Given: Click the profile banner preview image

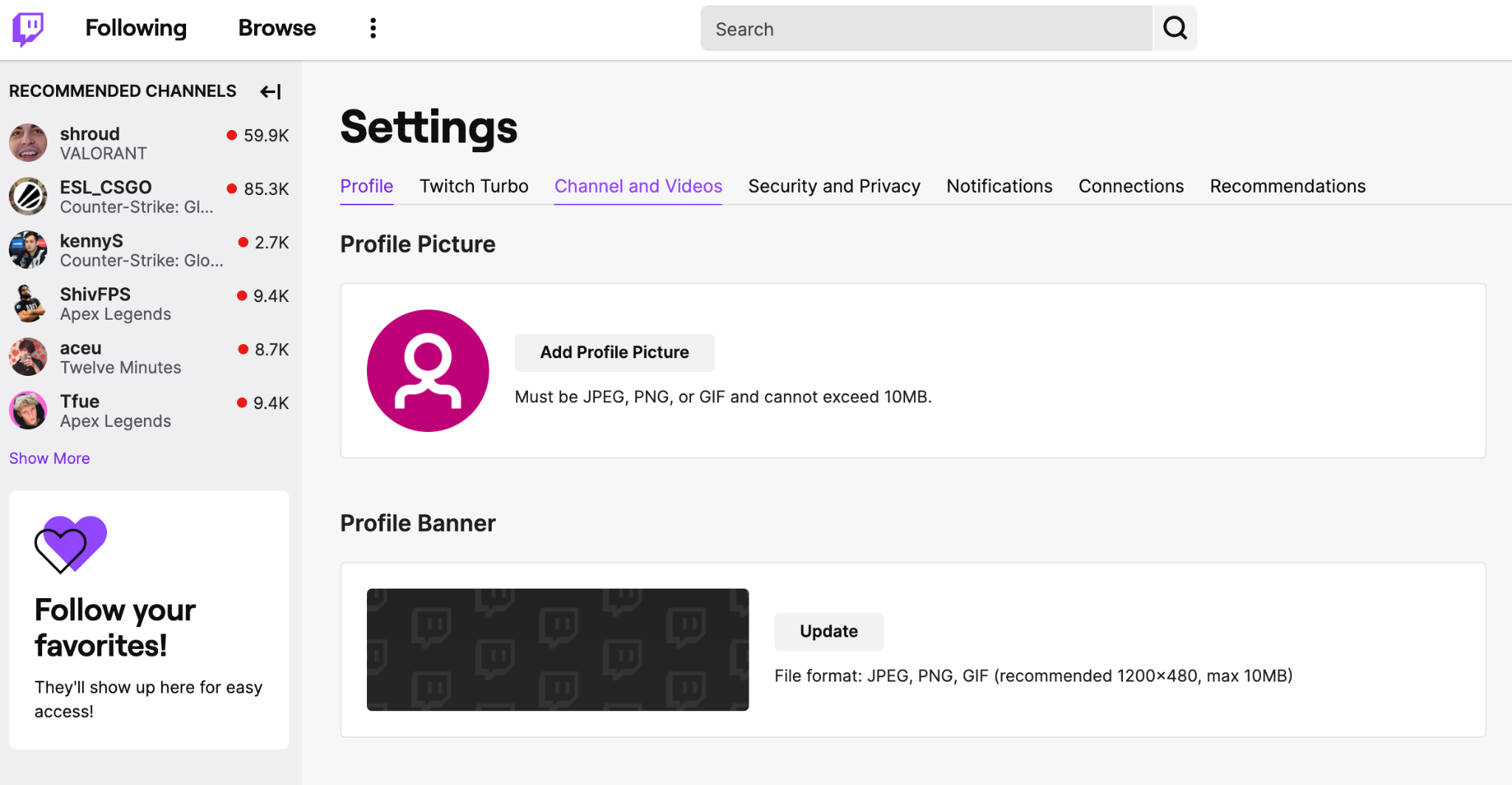Looking at the screenshot, I should [557, 650].
